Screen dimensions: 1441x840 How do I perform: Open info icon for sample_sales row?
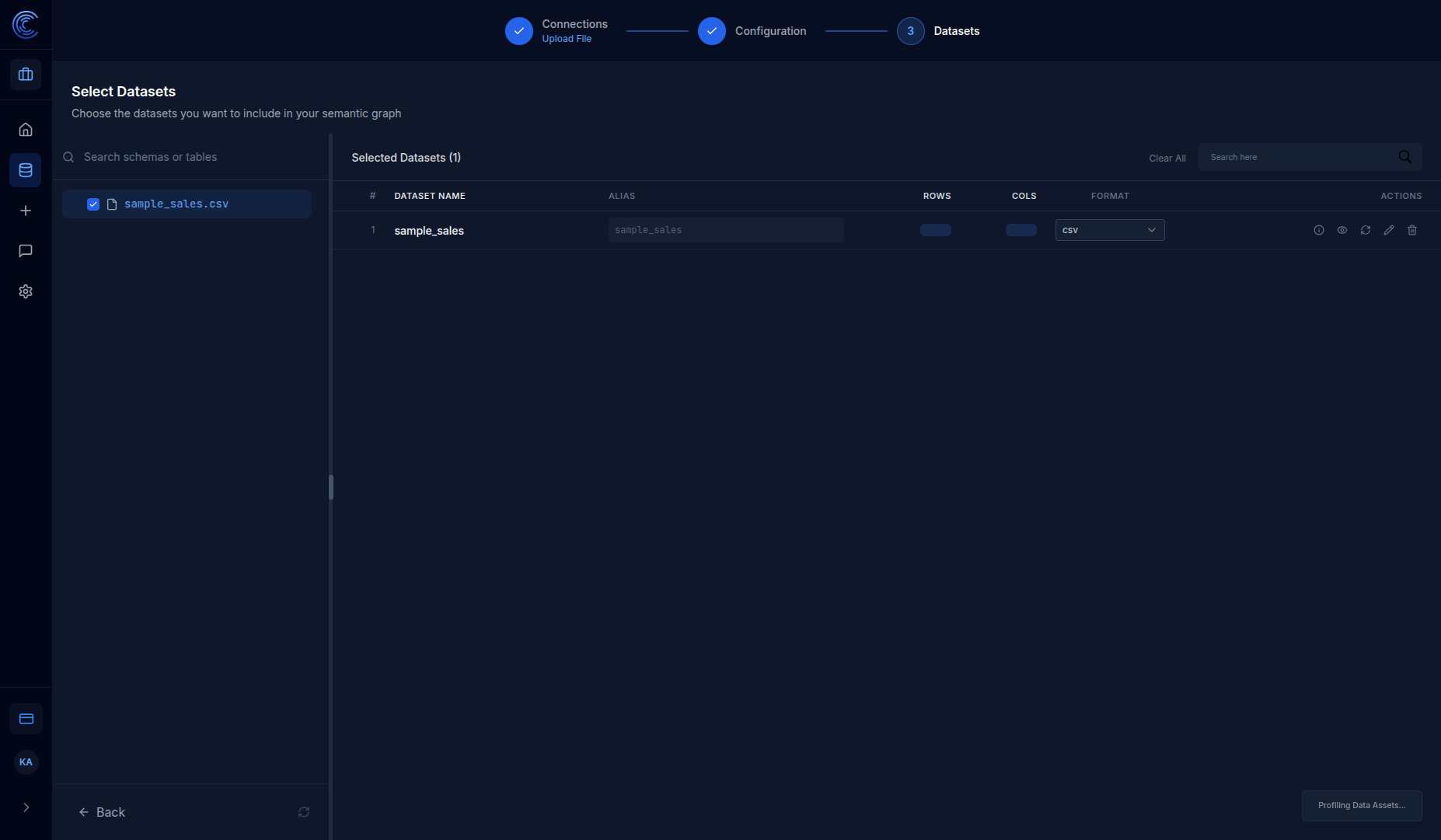1319,230
